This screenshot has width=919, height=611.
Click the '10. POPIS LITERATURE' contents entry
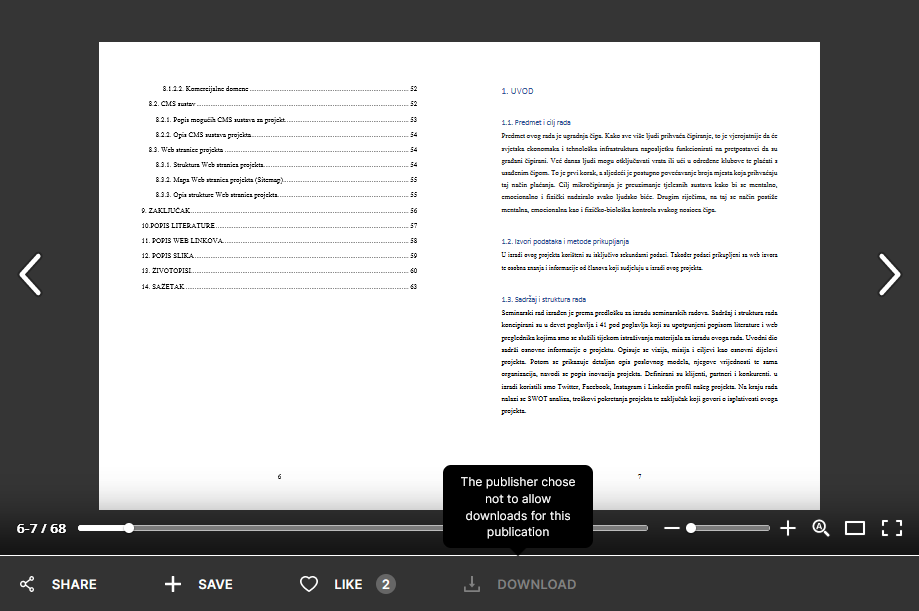pyautogui.click(x=279, y=226)
